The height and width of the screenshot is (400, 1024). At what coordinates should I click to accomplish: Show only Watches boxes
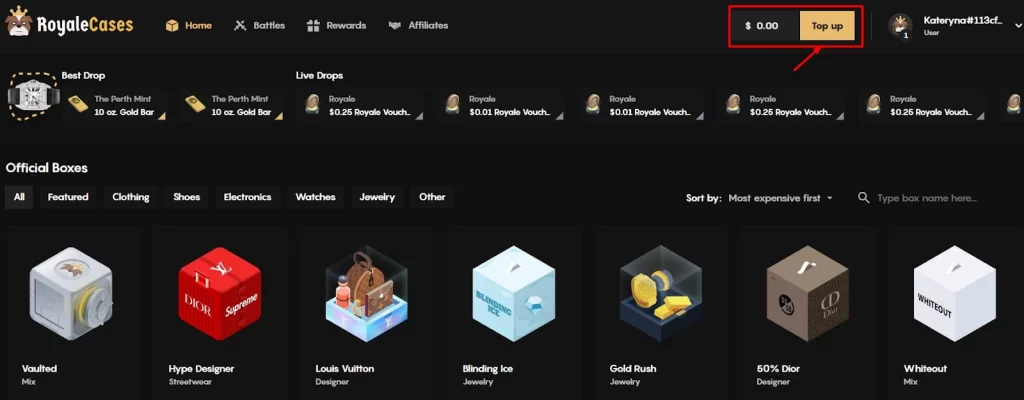pos(315,197)
